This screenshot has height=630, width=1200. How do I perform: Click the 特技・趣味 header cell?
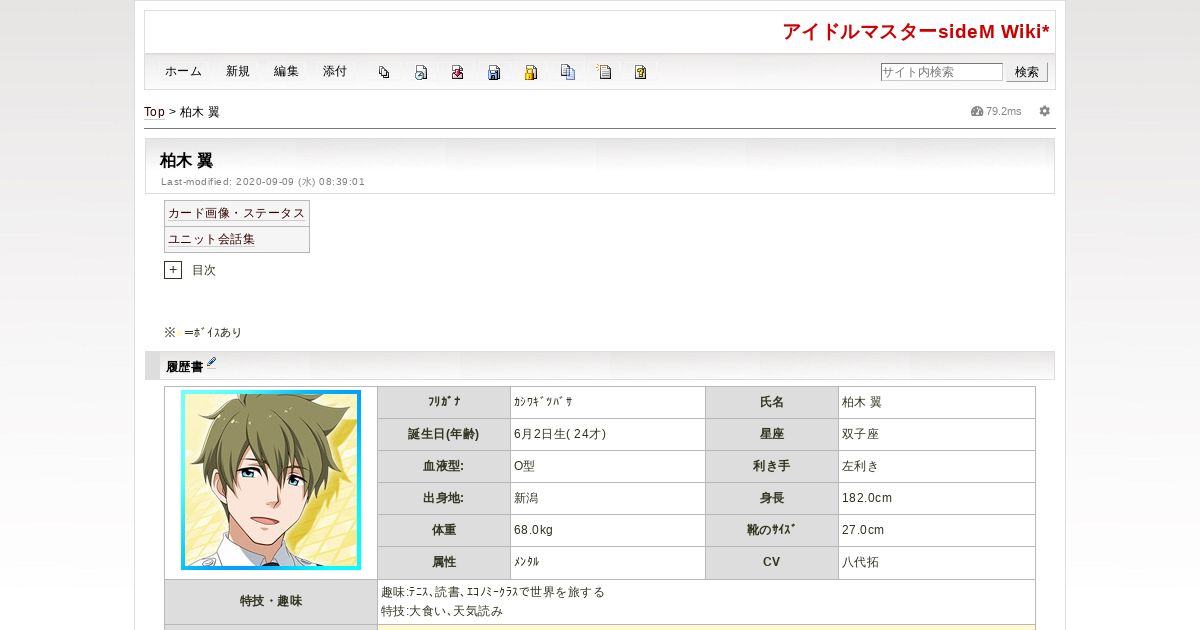pyautogui.click(x=271, y=602)
